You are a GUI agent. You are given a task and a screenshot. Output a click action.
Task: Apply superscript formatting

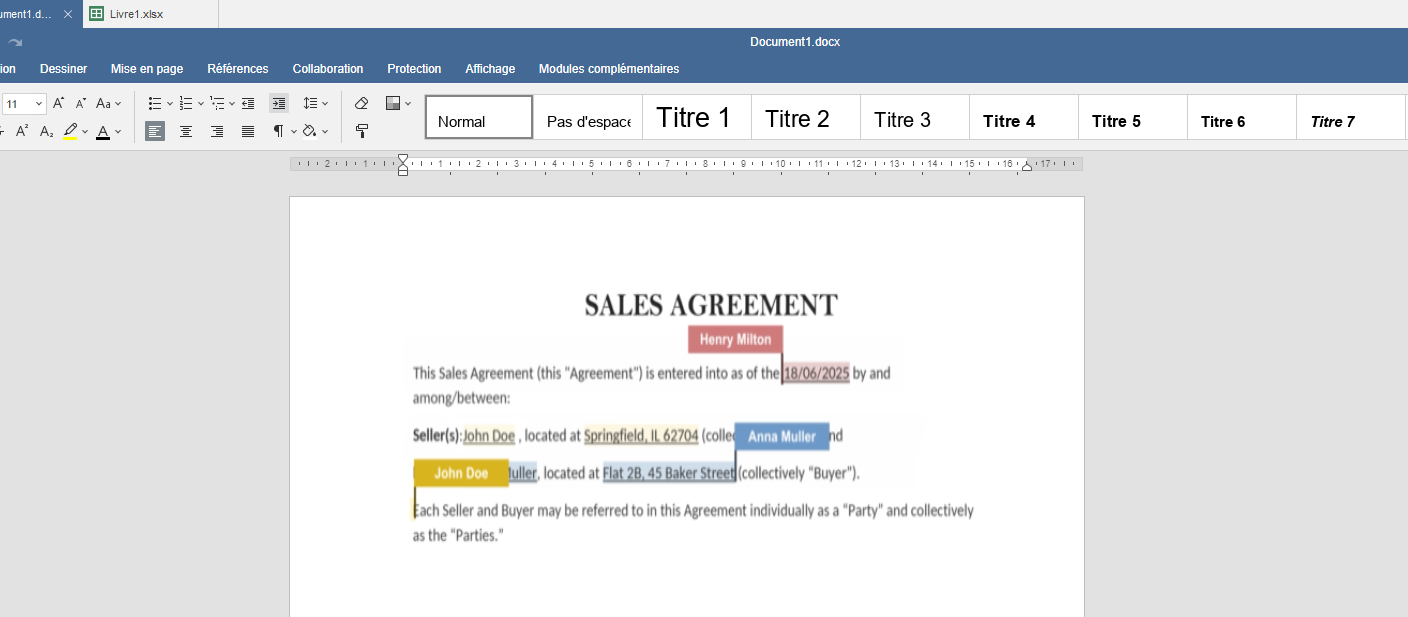click(x=21, y=131)
